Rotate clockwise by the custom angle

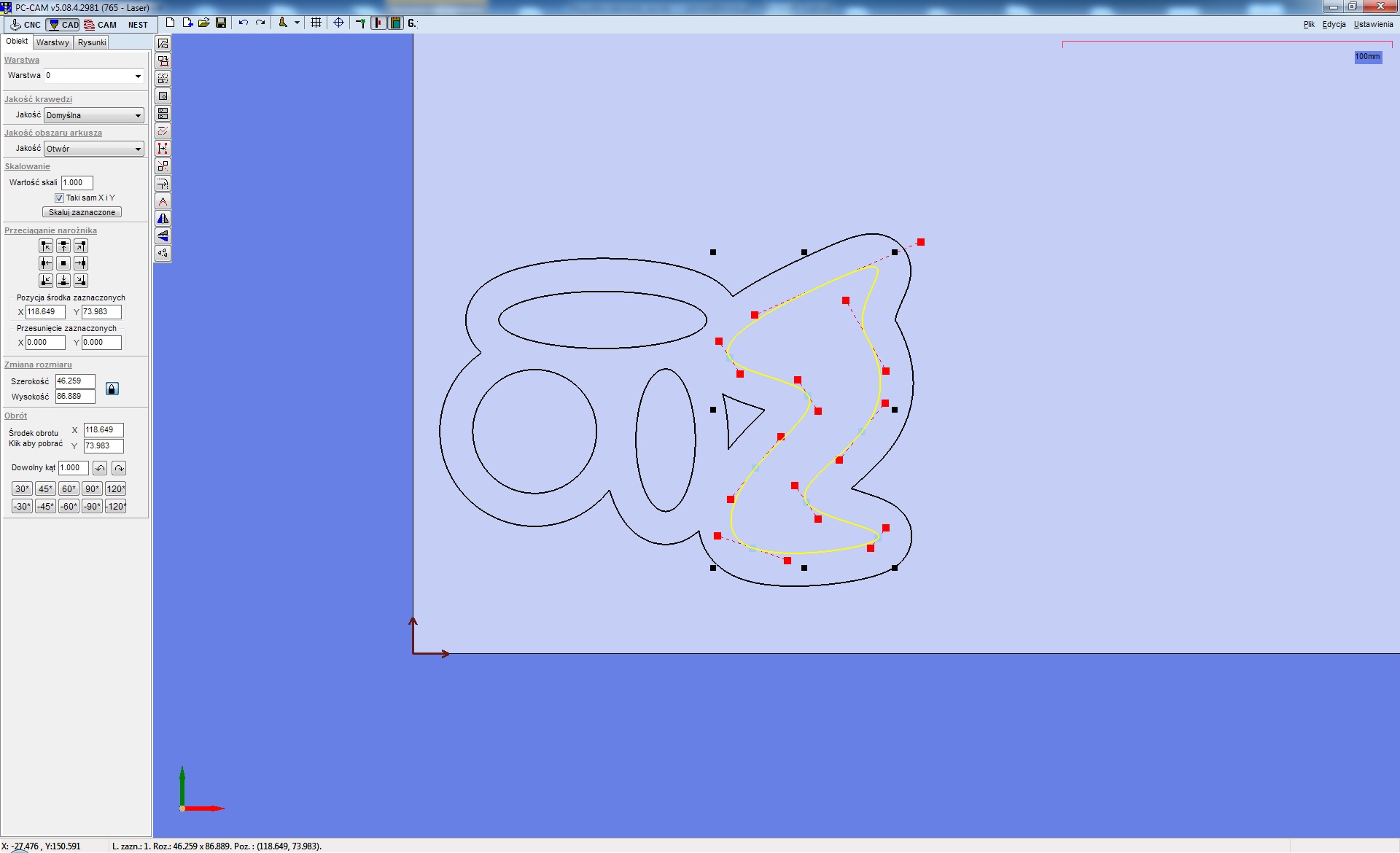[119, 468]
